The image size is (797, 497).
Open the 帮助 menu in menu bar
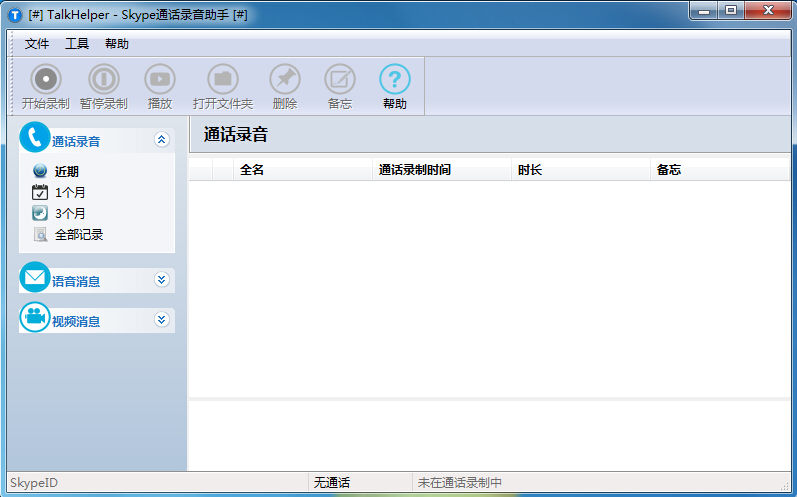(x=117, y=44)
